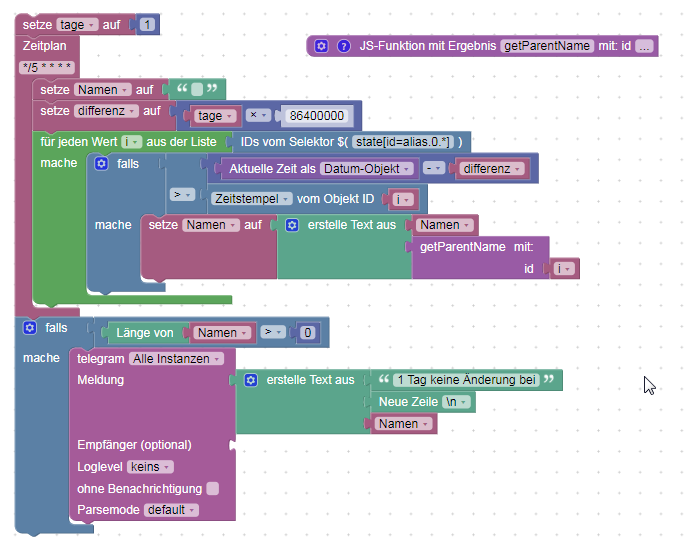Edit the number field '1' in setze tage
The image size is (695, 537).
coord(147,25)
